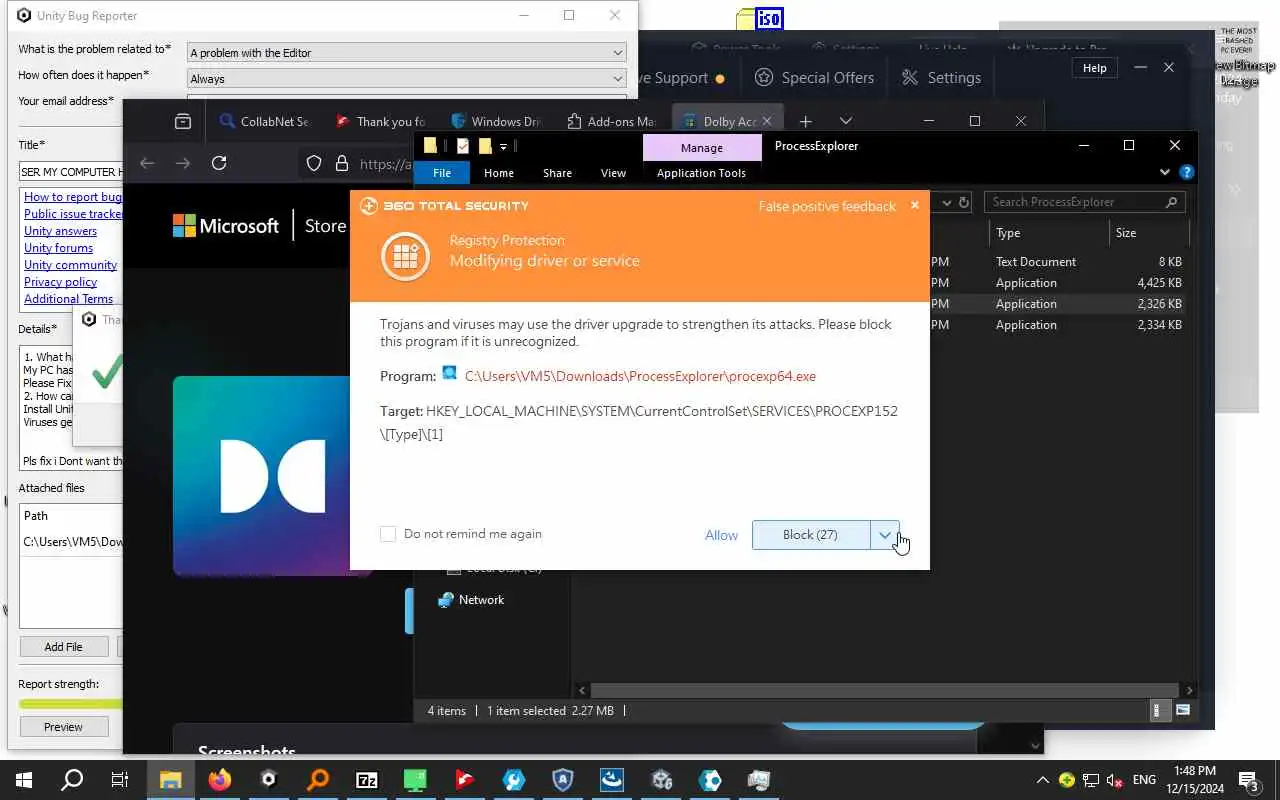Expand the Explorer ribbon chevron
Image resolution: width=1280 pixels, height=800 pixels.
[x=1165, y=172]
